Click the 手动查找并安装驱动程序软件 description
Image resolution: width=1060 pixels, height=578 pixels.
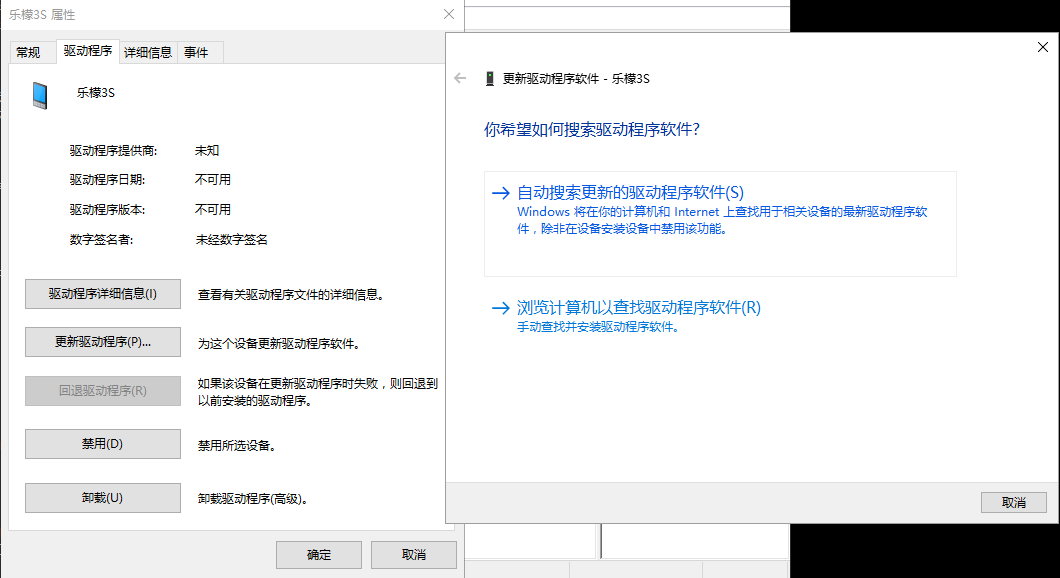[x=598, y=327]
